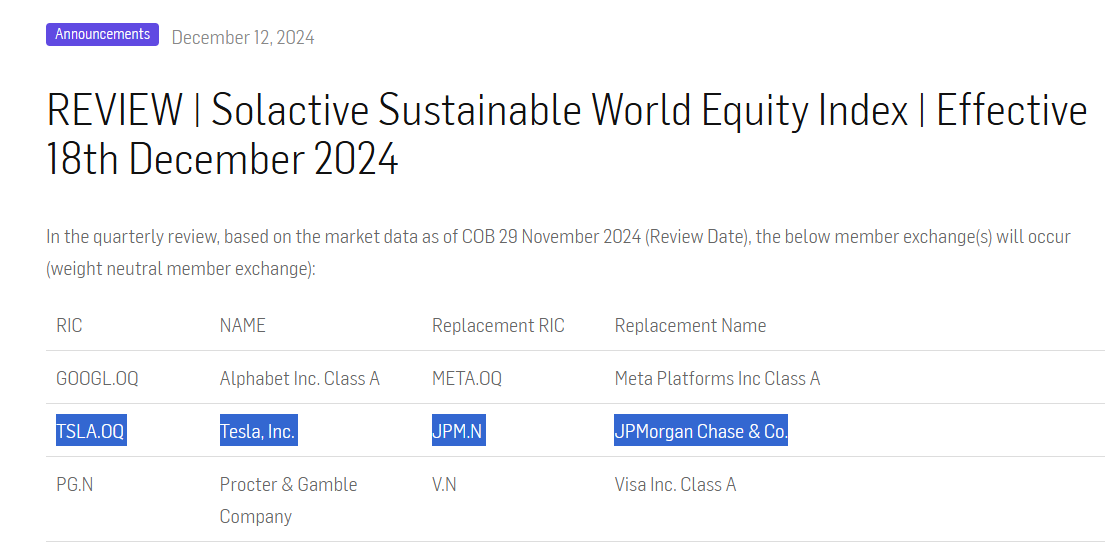Click the Alphabet Inc. Class A cell
Screen dimensions: 1119x545
[x=300, y=378]
